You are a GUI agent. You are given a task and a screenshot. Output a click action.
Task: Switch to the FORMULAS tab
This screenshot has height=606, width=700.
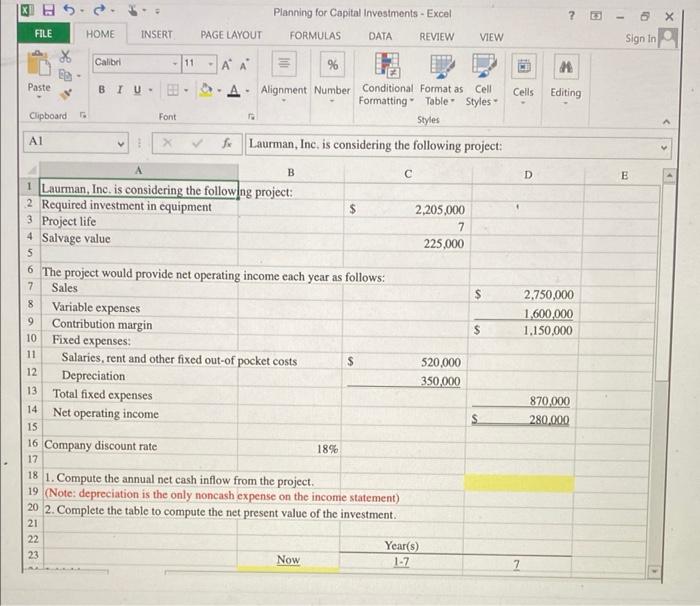[x=315, y=35]
